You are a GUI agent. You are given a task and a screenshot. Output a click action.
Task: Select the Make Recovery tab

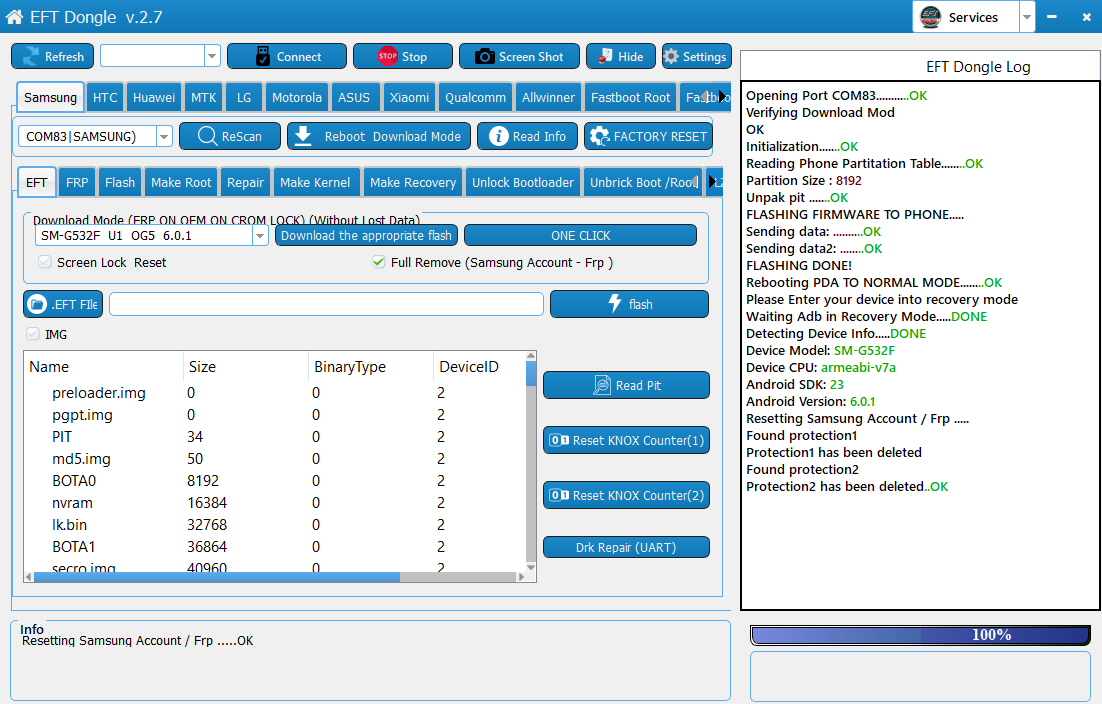[x=413, y=183]
